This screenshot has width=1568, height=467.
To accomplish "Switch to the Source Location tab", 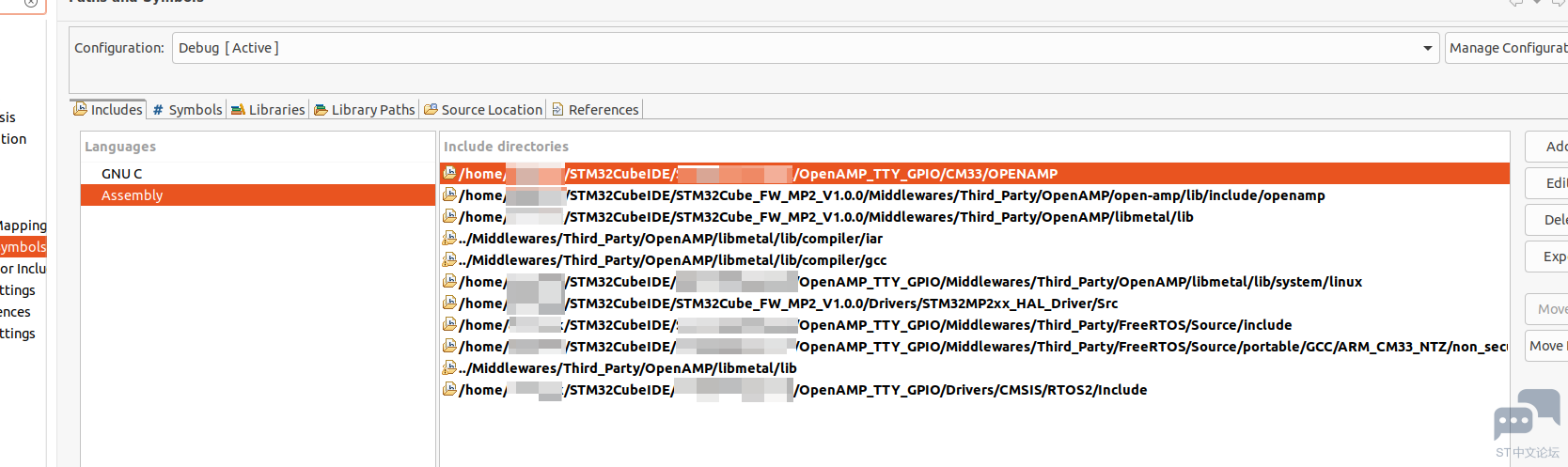I will tap(483, 110).
